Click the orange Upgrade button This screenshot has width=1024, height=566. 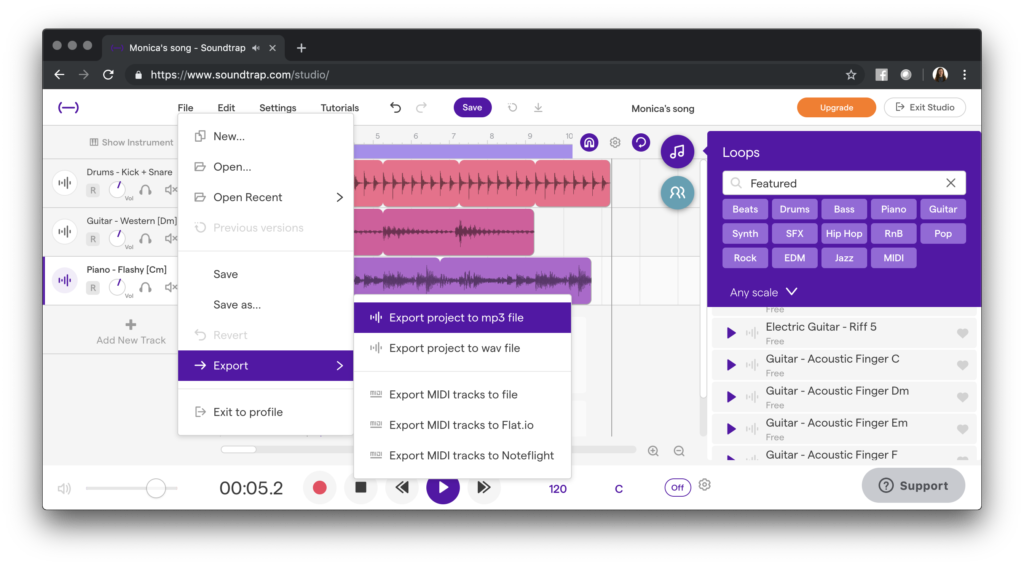click(x=837, y=108)
